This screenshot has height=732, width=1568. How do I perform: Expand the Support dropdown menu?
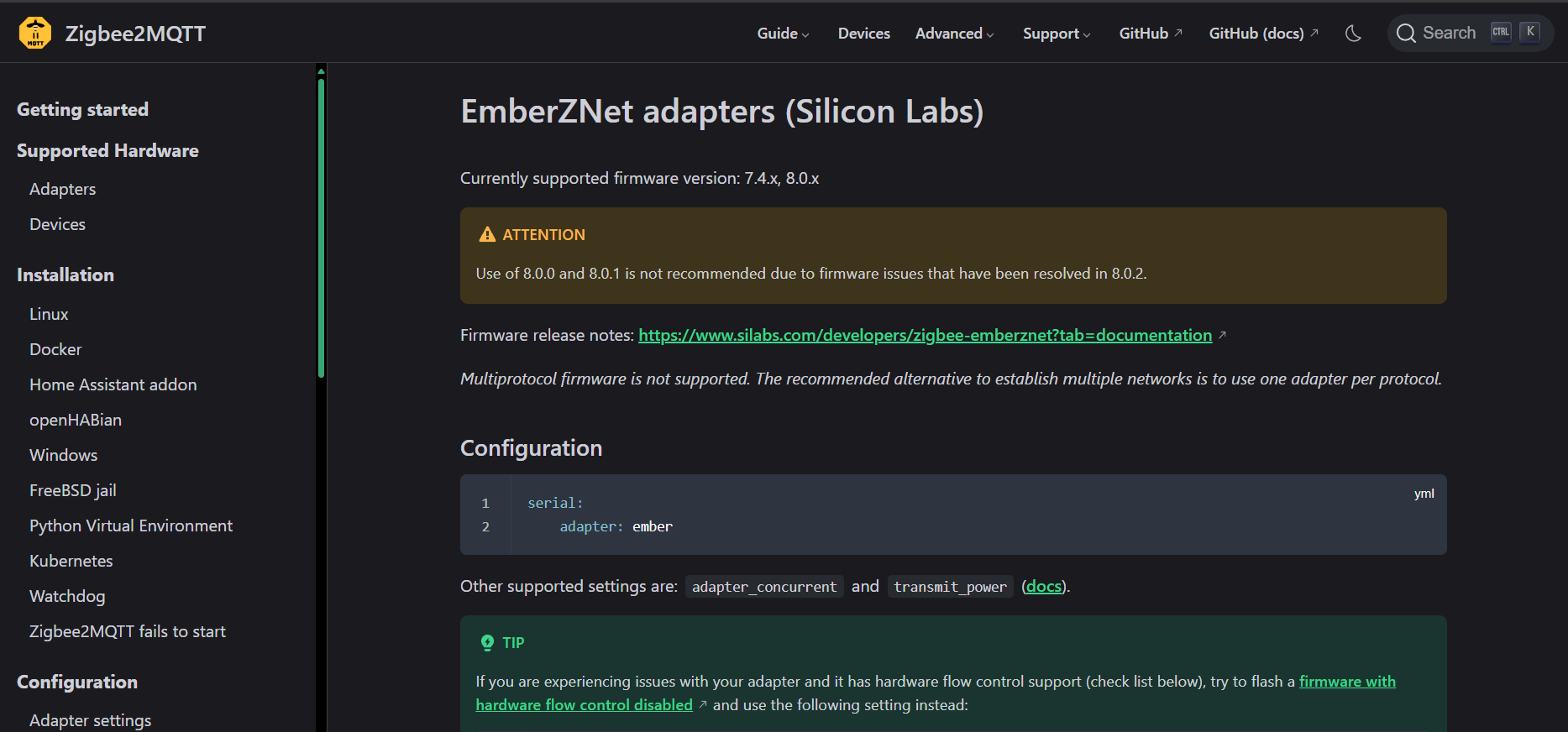[1057, 34]
